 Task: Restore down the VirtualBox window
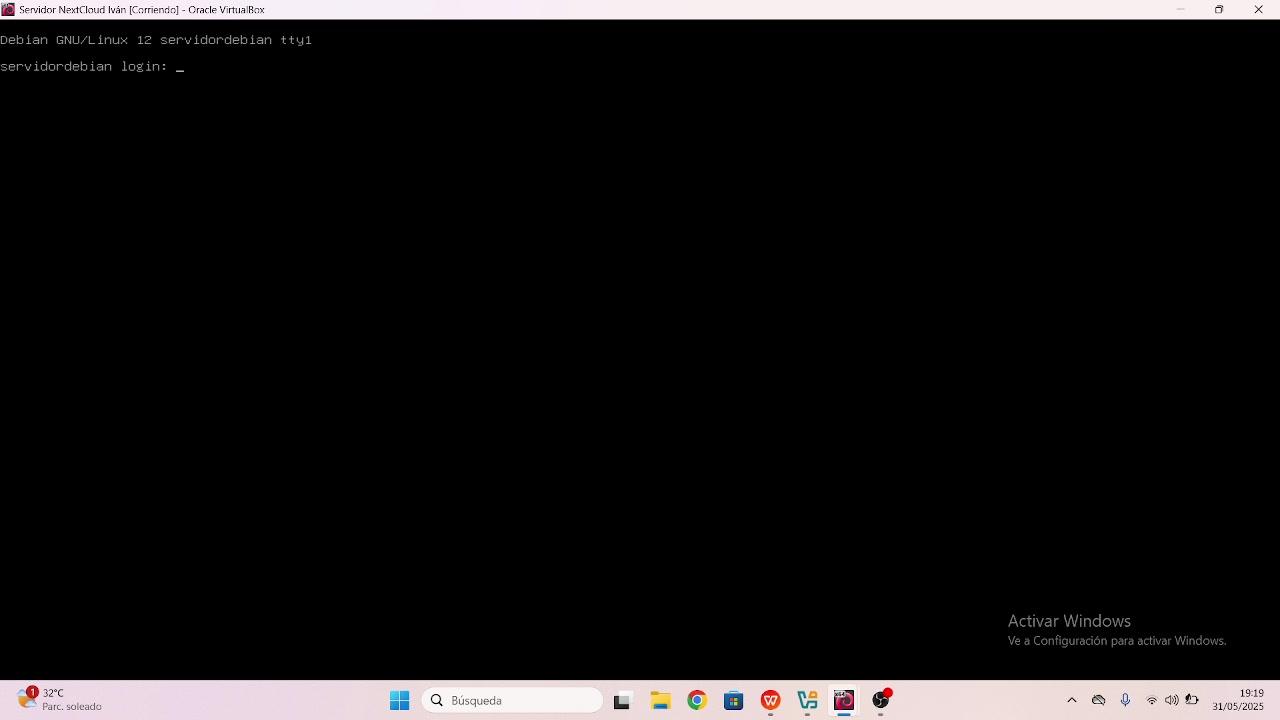(x=1219, y=9)
